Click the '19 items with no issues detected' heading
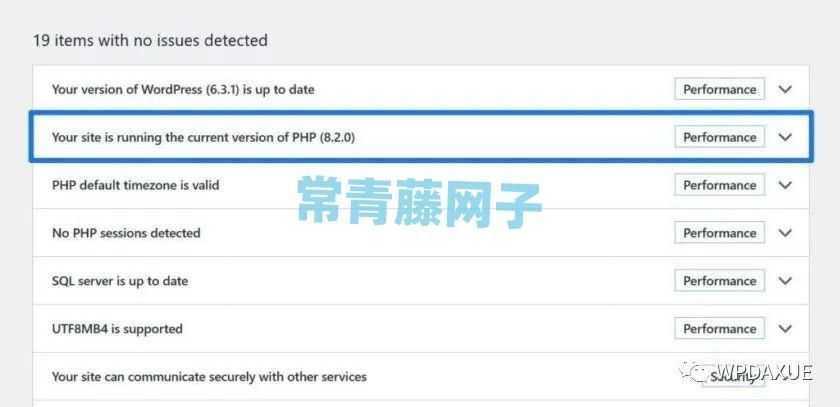This screenshot has height=407, width=840. point(151,40)
